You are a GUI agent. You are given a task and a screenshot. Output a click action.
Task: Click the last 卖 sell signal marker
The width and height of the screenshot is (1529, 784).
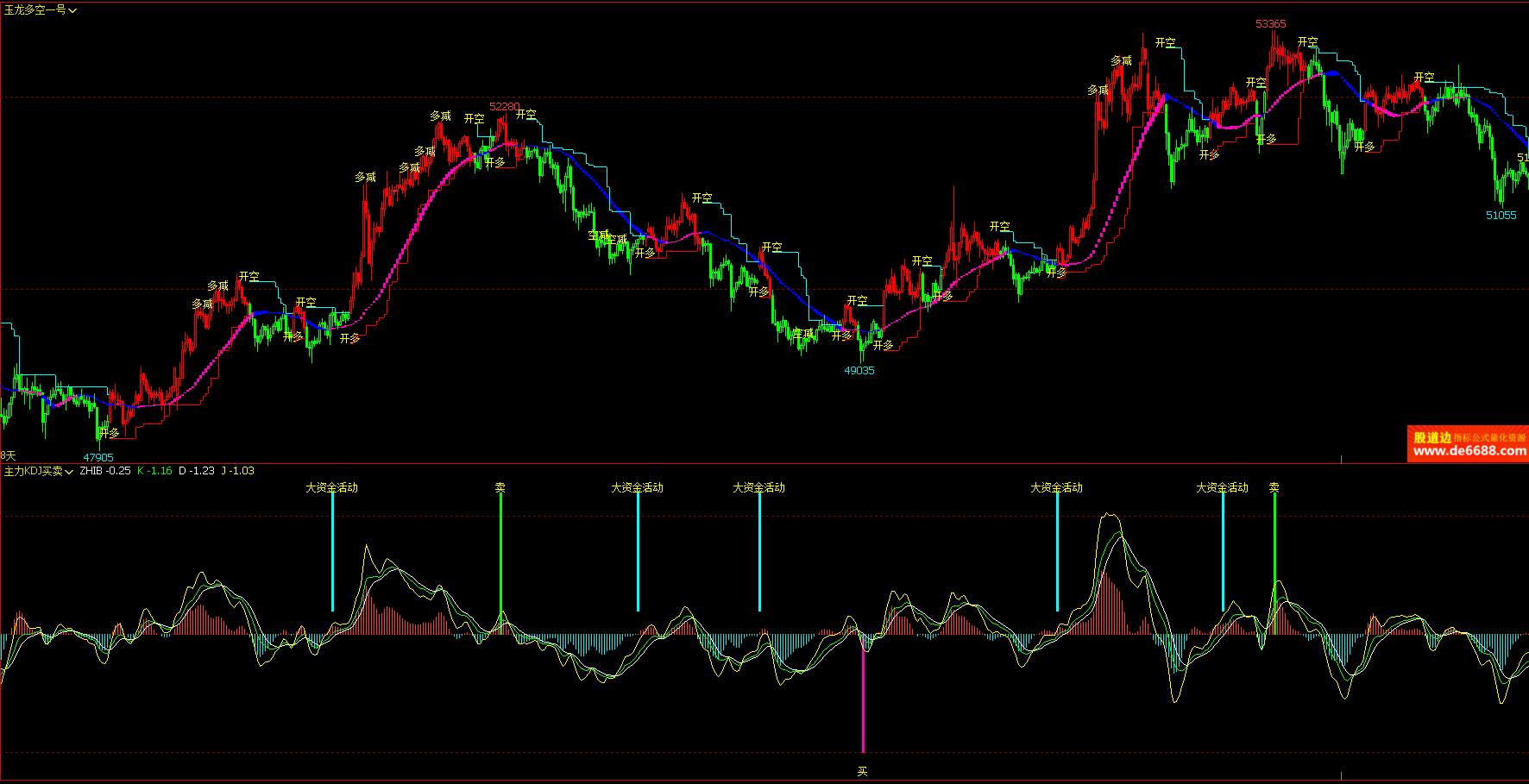pyautogui.click(x=1274, y=488)
